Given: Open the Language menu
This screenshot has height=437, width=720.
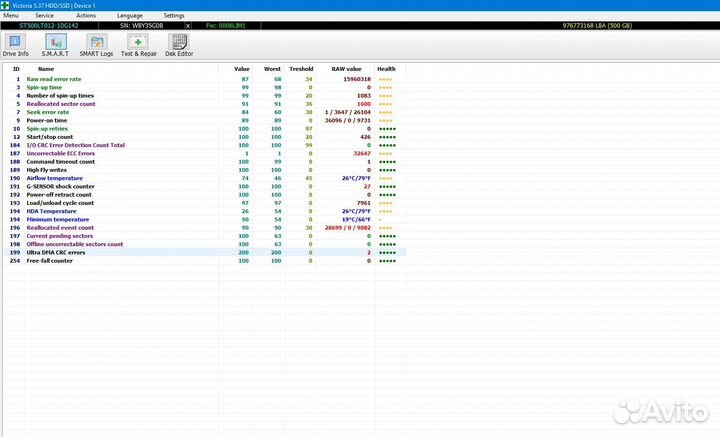Looking at the screenshot, I should click(129, 16).
